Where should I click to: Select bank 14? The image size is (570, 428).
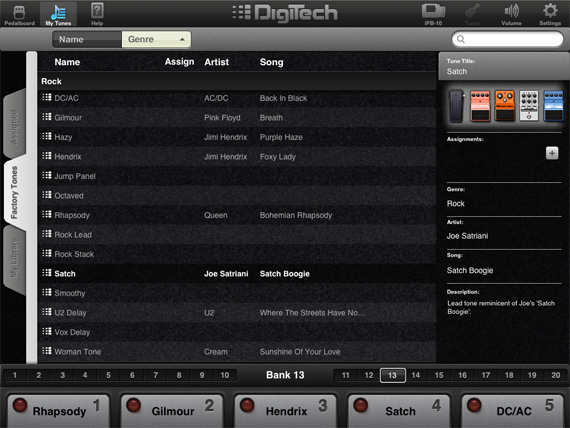416,375
